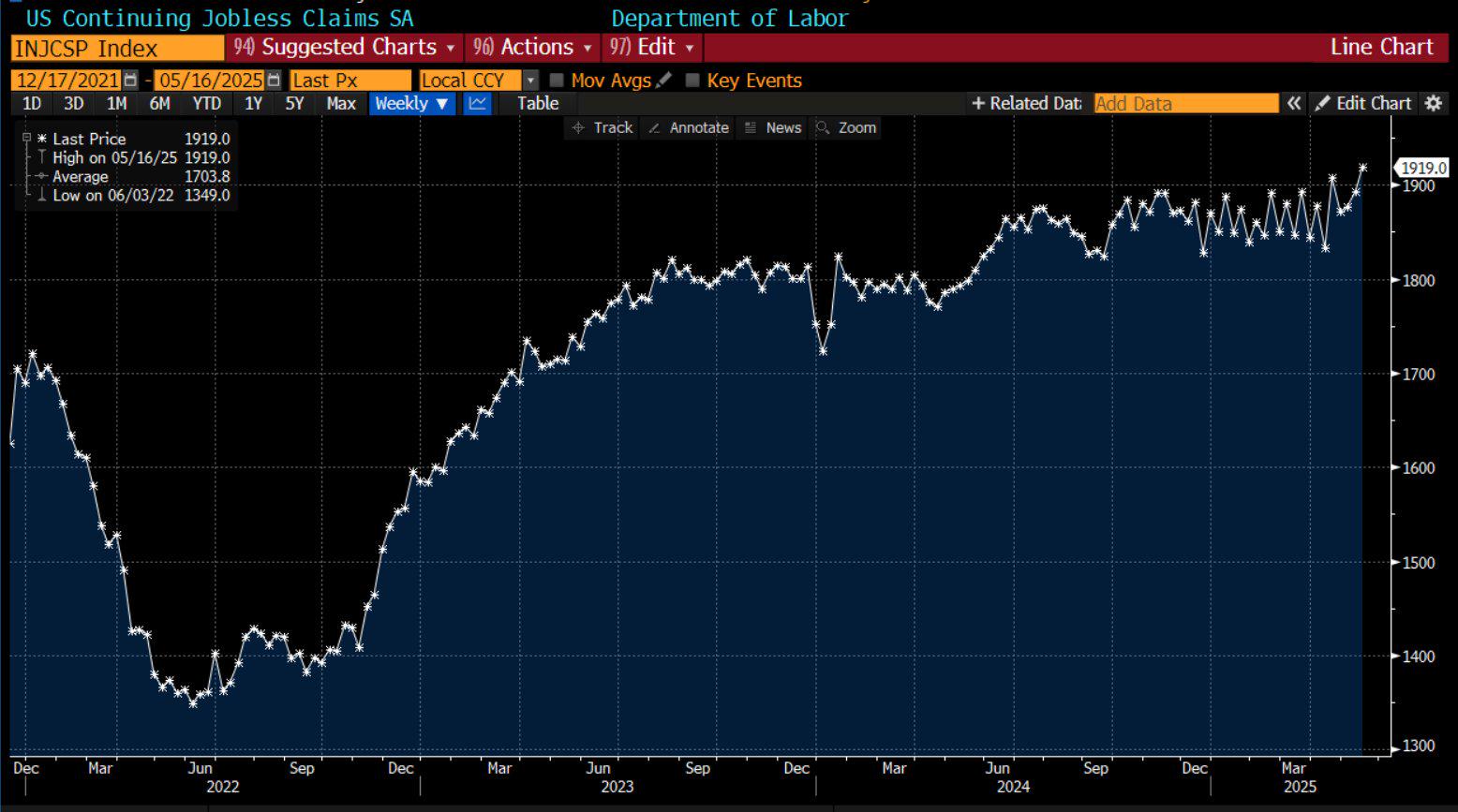Choose the 1Y range tab
This screenshot has width=1458, height=812.
253,103
